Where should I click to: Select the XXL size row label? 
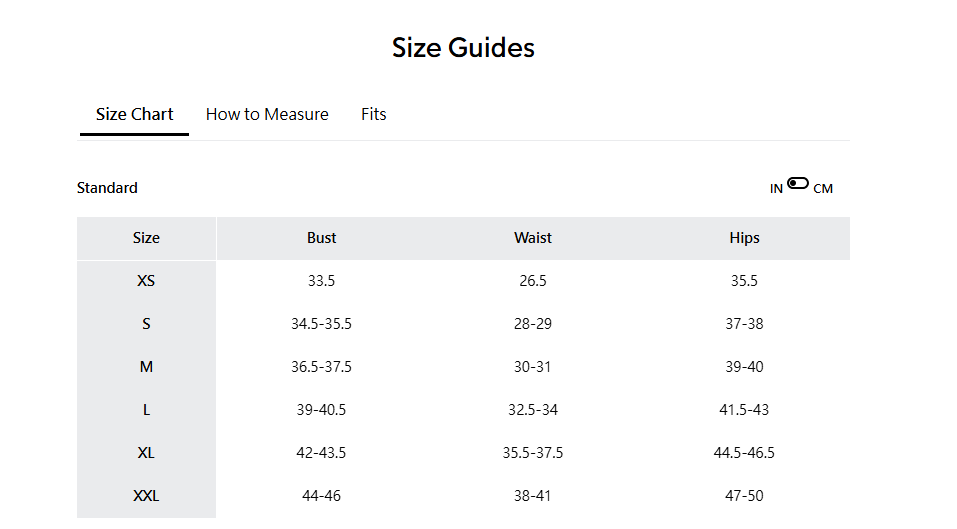(x=146, y=496)
